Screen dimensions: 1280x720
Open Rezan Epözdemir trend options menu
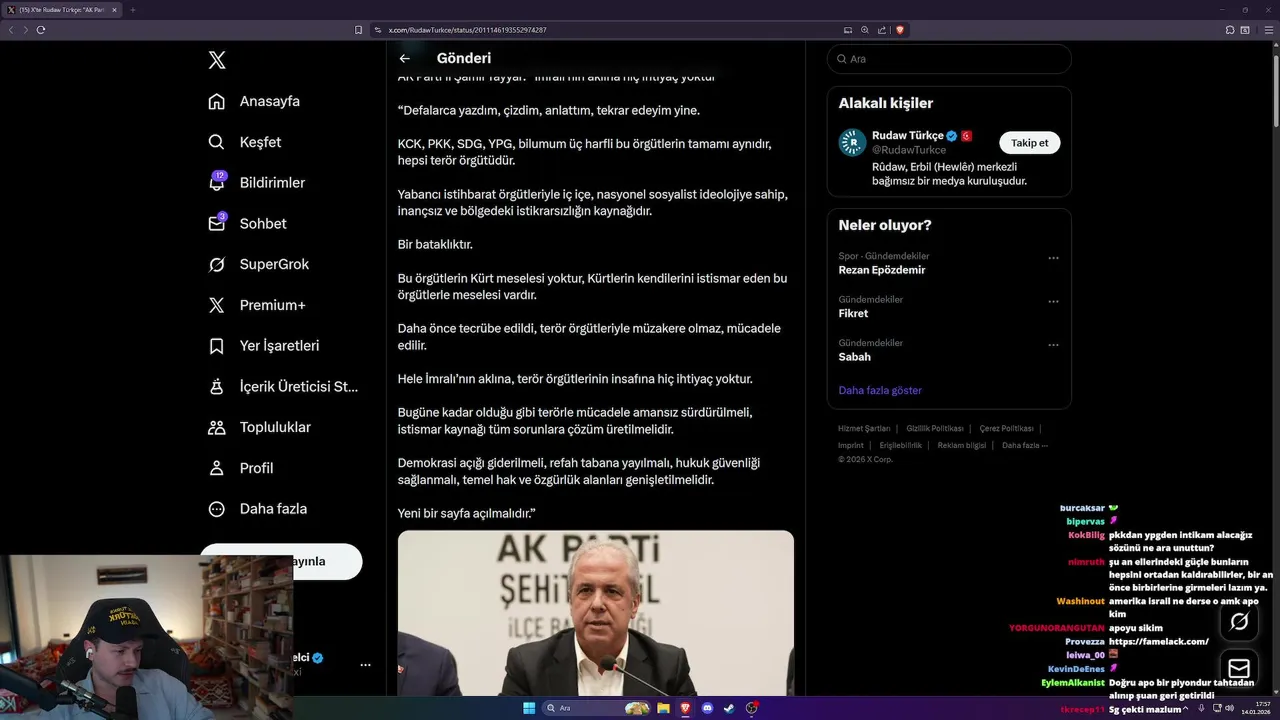(x=1053, y=258)
